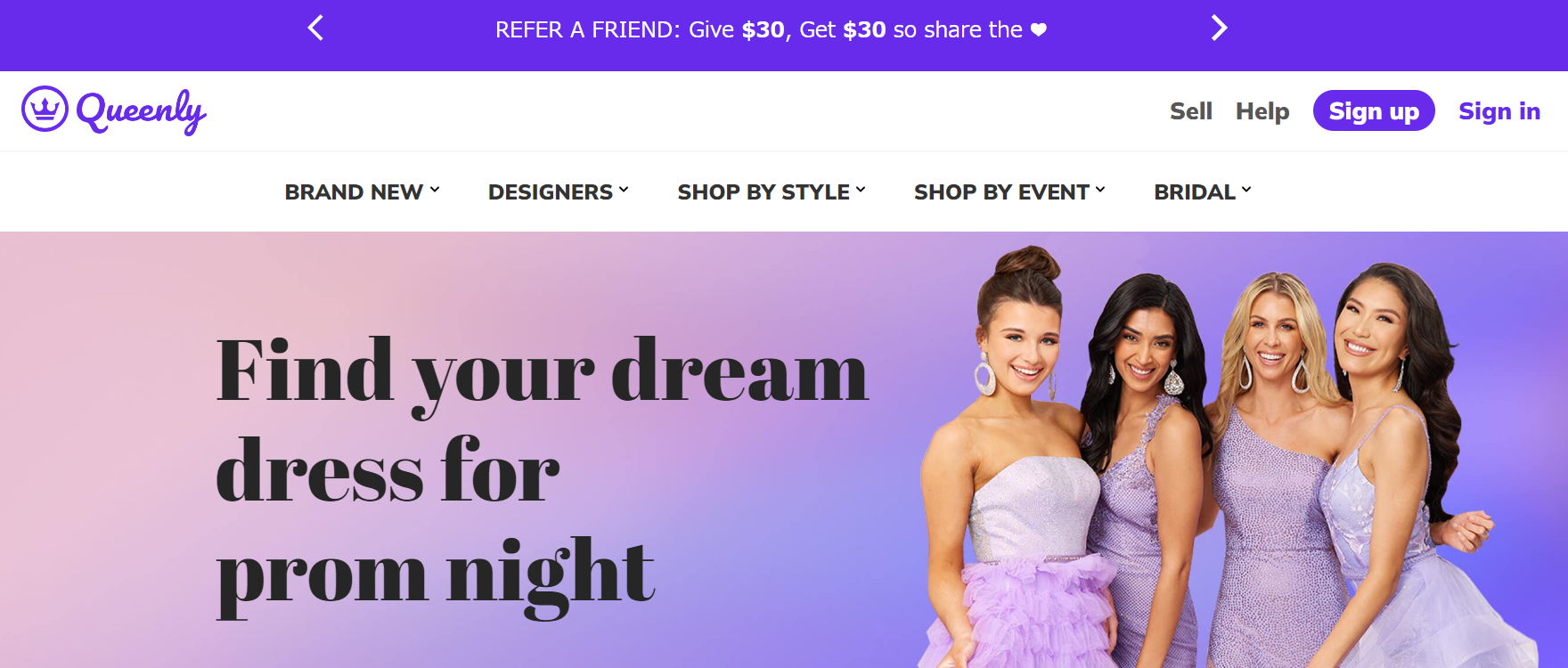Image resolution: width=1568 pixels, height=668 pixels.
Task: Go to the Sell page
Action: click(x=1191, y=111)
